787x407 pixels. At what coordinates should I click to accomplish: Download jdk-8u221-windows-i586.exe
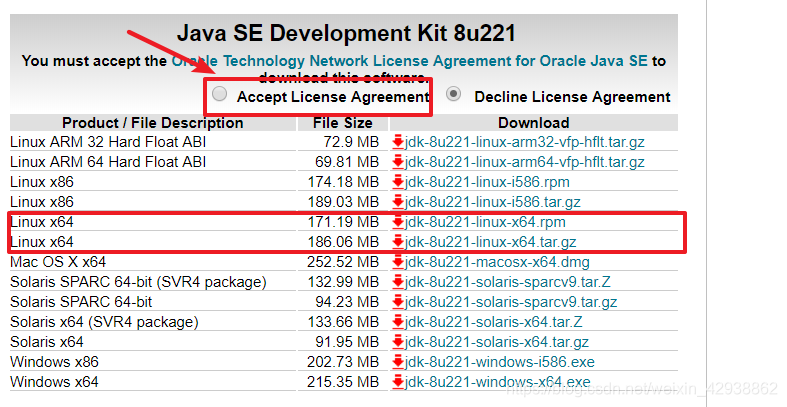(x=499, y=362)
